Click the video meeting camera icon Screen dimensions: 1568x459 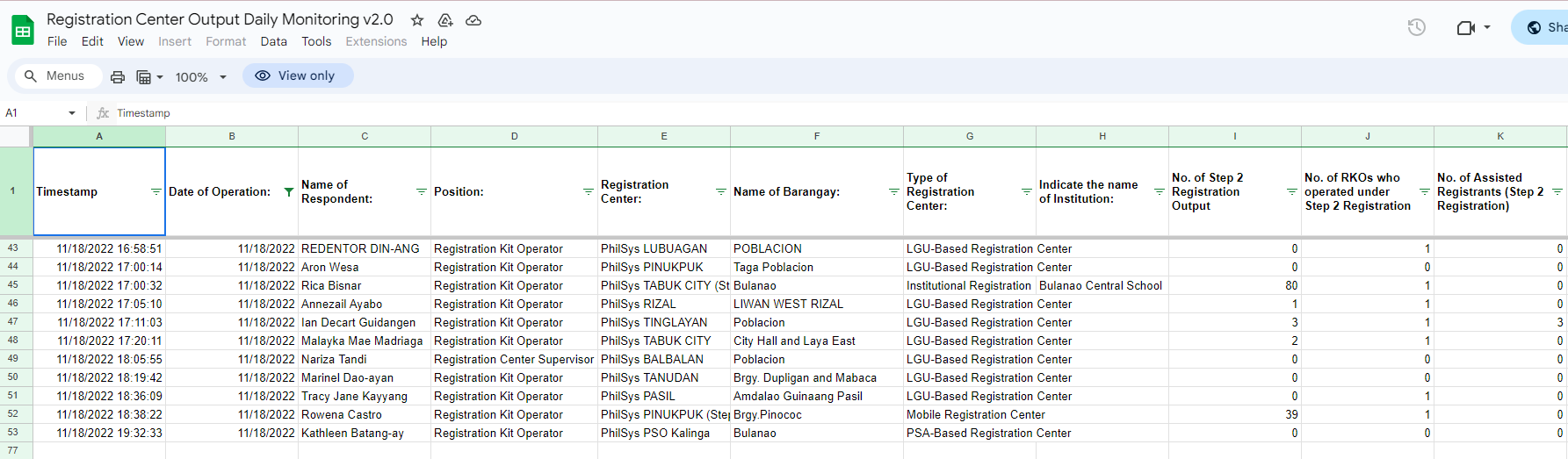click(1465, 27)
